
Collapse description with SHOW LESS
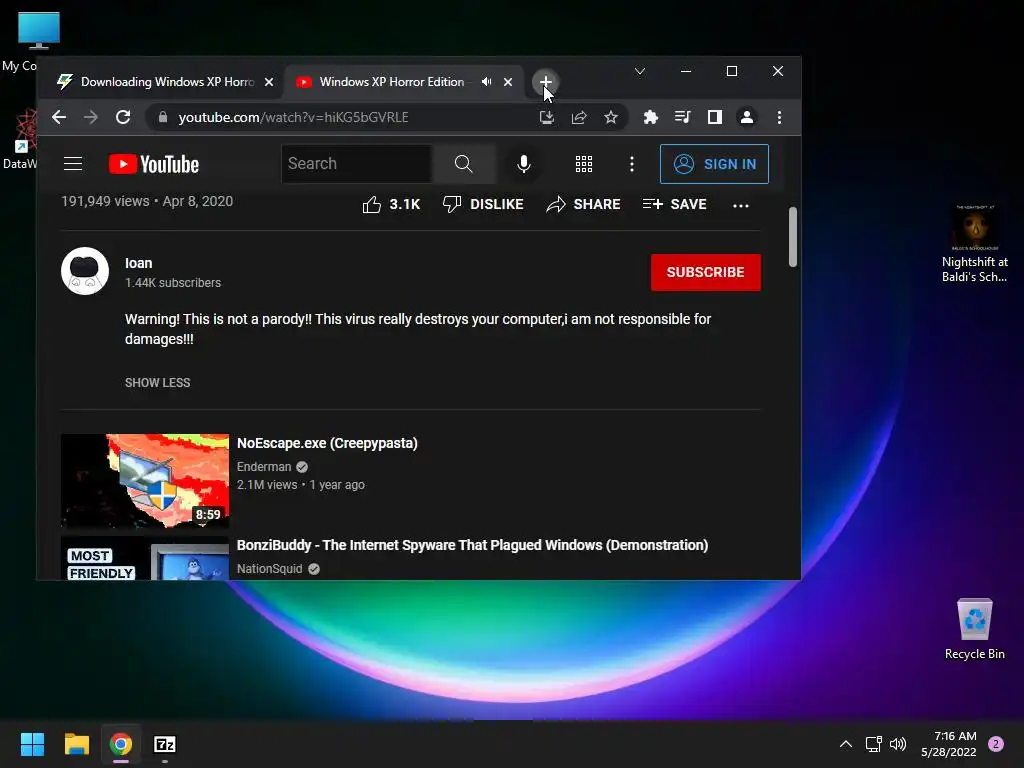(x=157, y=383)
